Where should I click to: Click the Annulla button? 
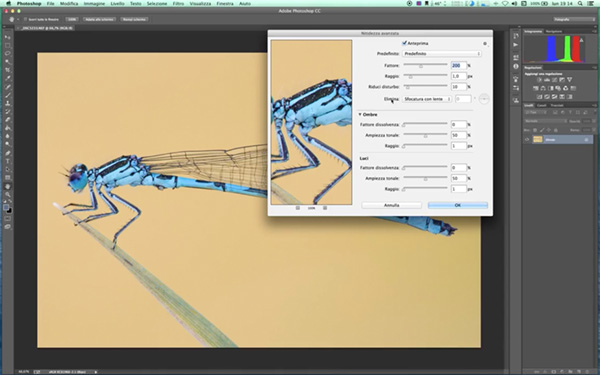pyautogui.click(x=391, y=205)
